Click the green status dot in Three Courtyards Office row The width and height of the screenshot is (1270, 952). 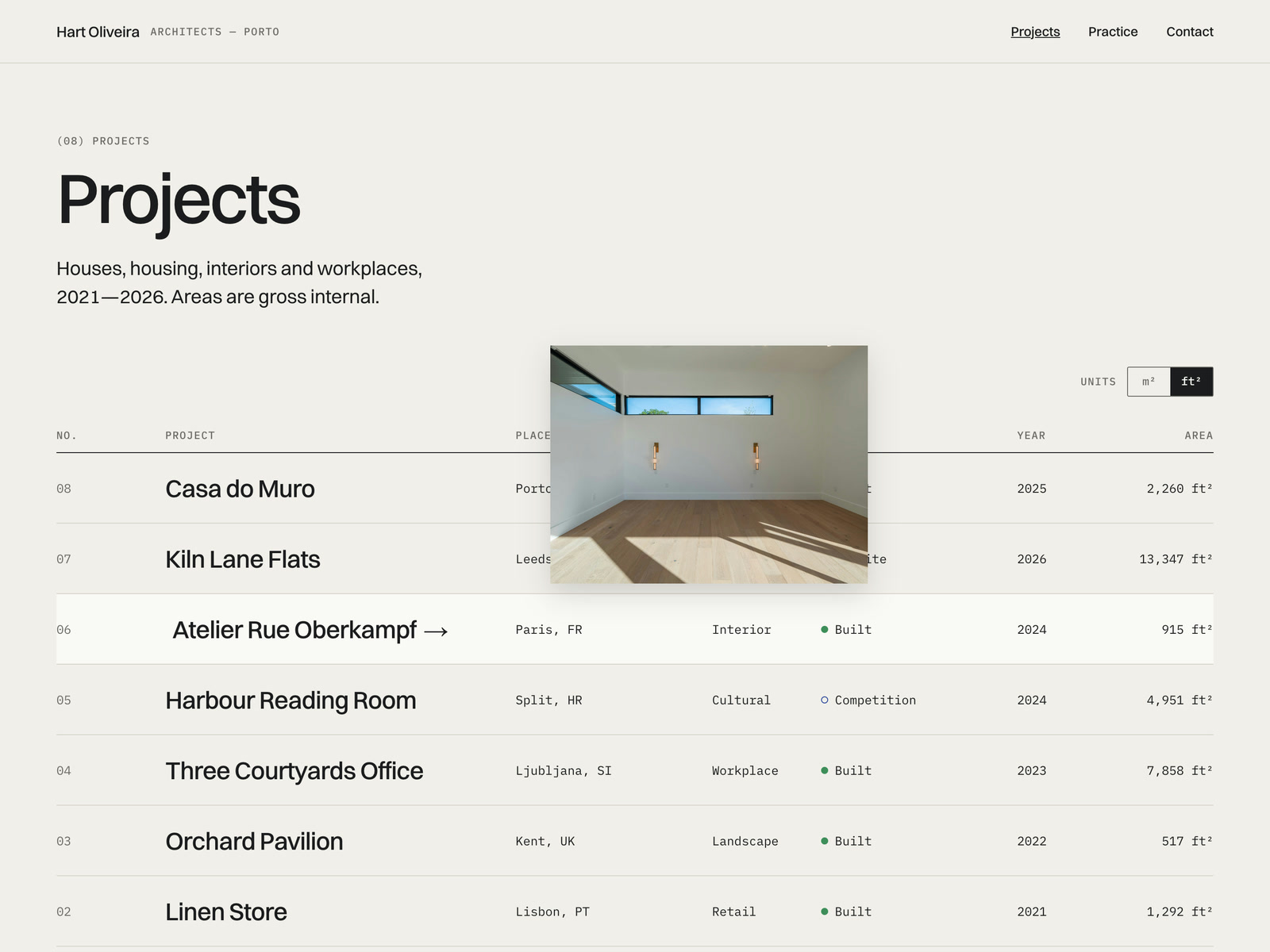tap(825, 771)
